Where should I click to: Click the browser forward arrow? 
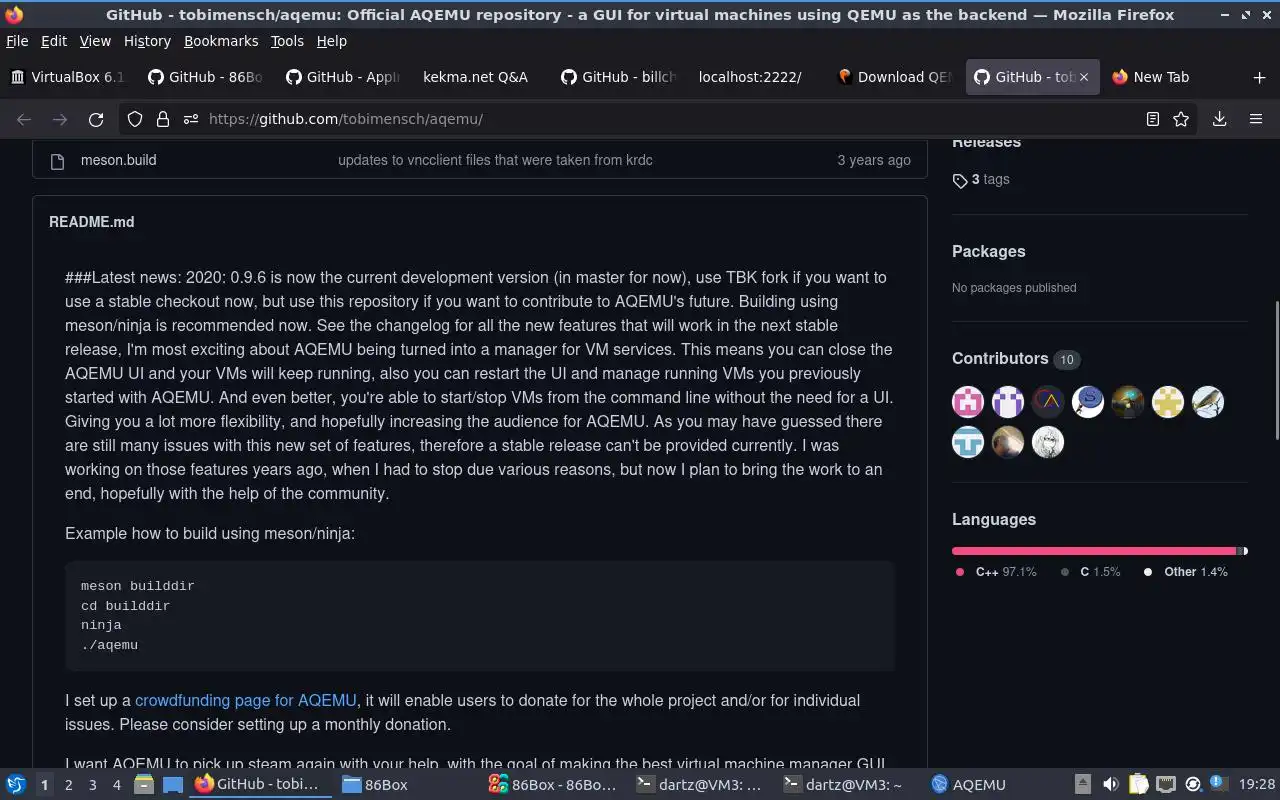pos(60,119)
